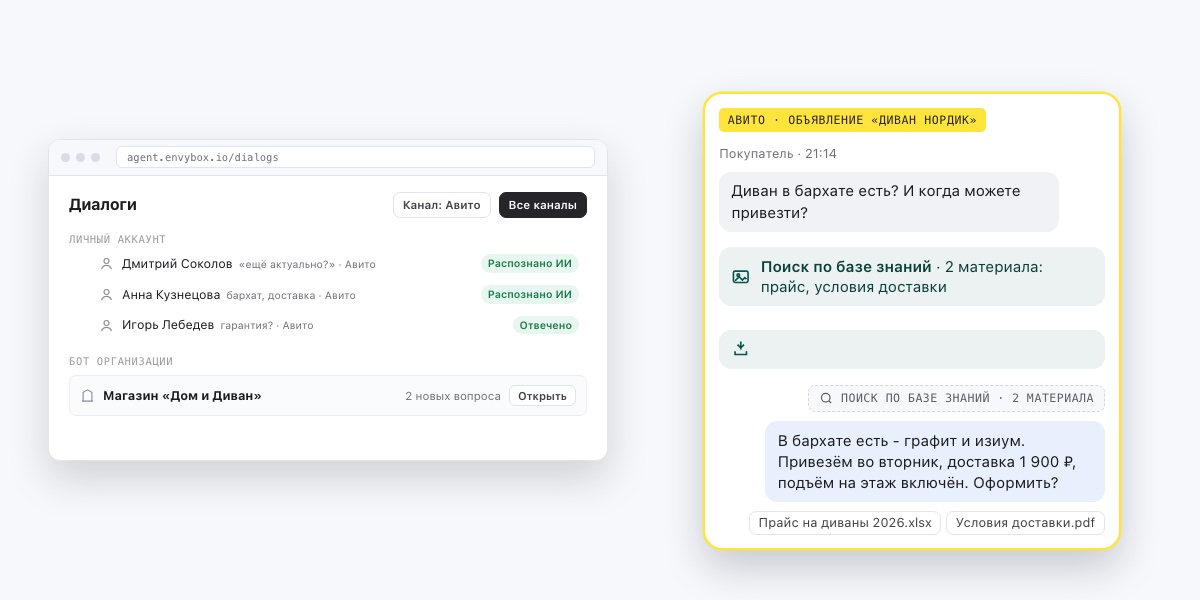Open the Магазин «Дом и Диван» bot

point(543,396)
